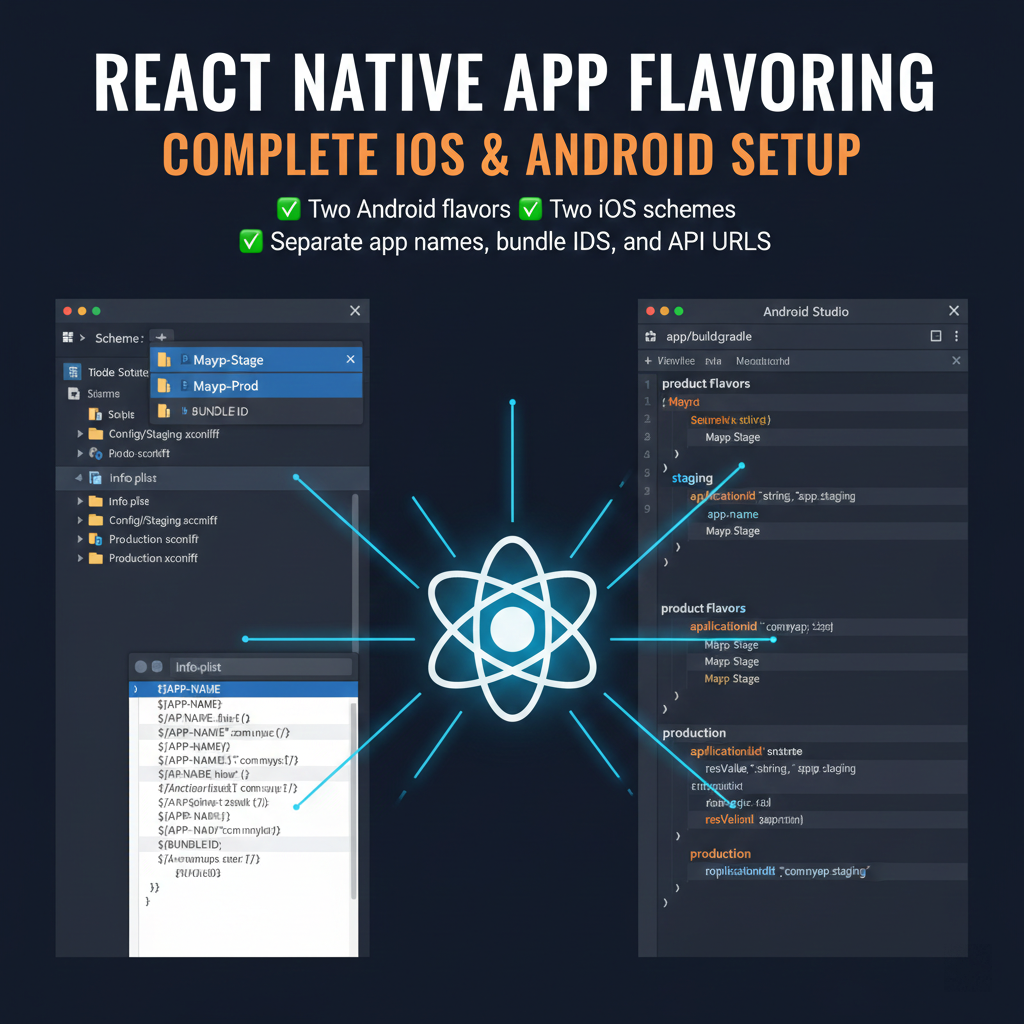
Task: Click second grey square in Info-plist window
Action: [x=157, y=666]
